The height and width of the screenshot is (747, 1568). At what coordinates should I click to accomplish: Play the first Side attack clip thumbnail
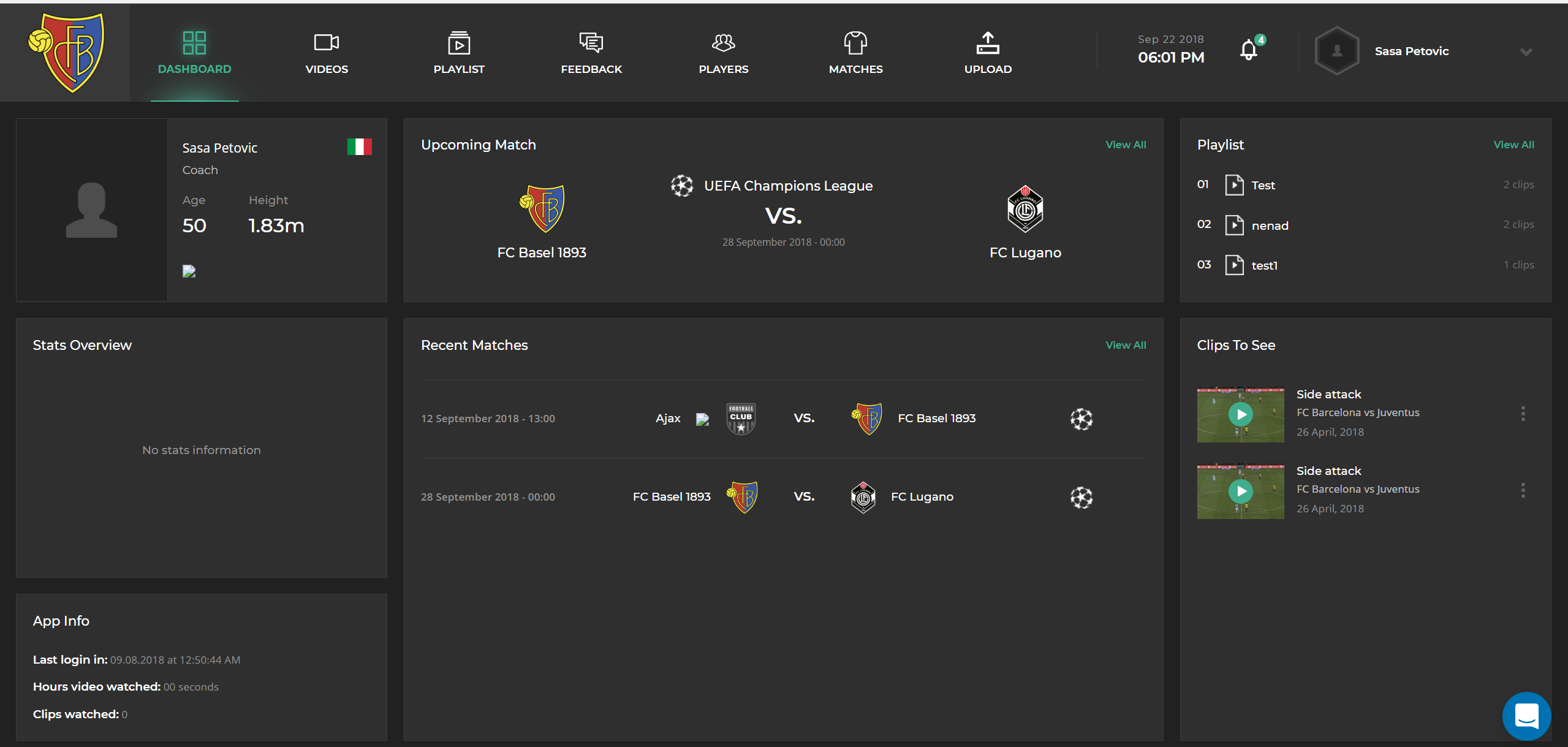click(x=1241, y=415)
